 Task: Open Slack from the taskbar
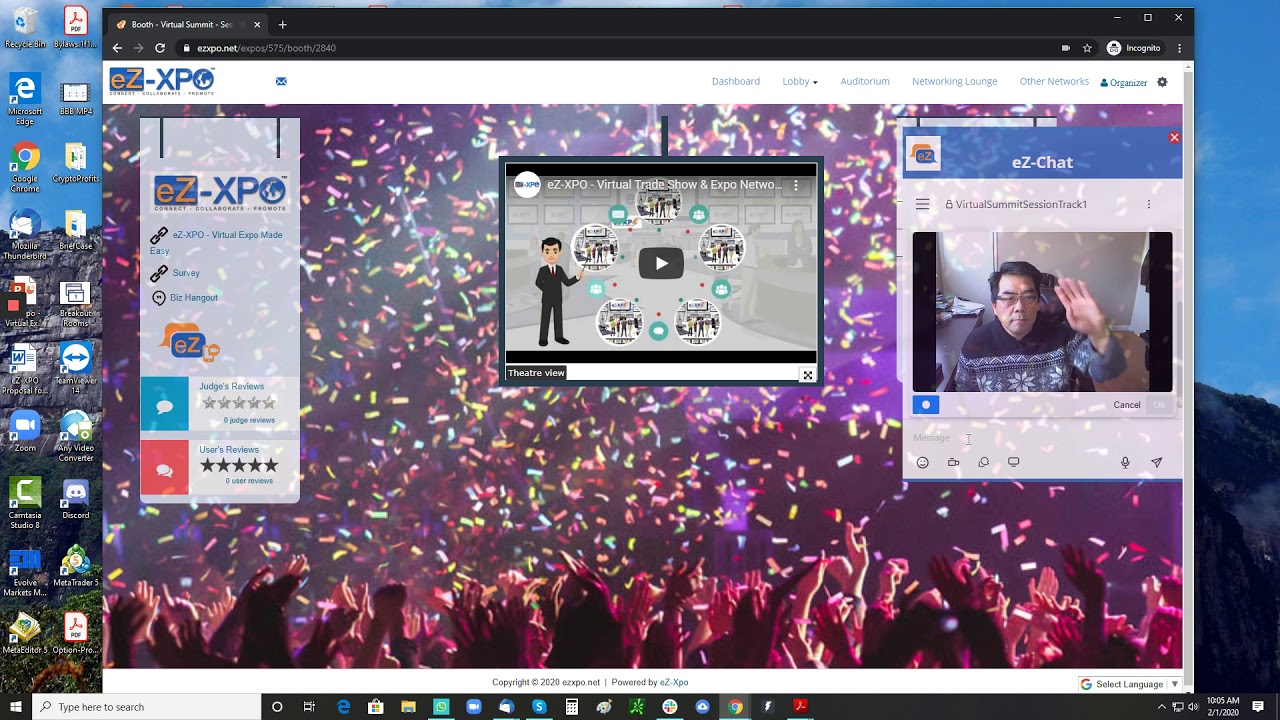coord(670,707)
